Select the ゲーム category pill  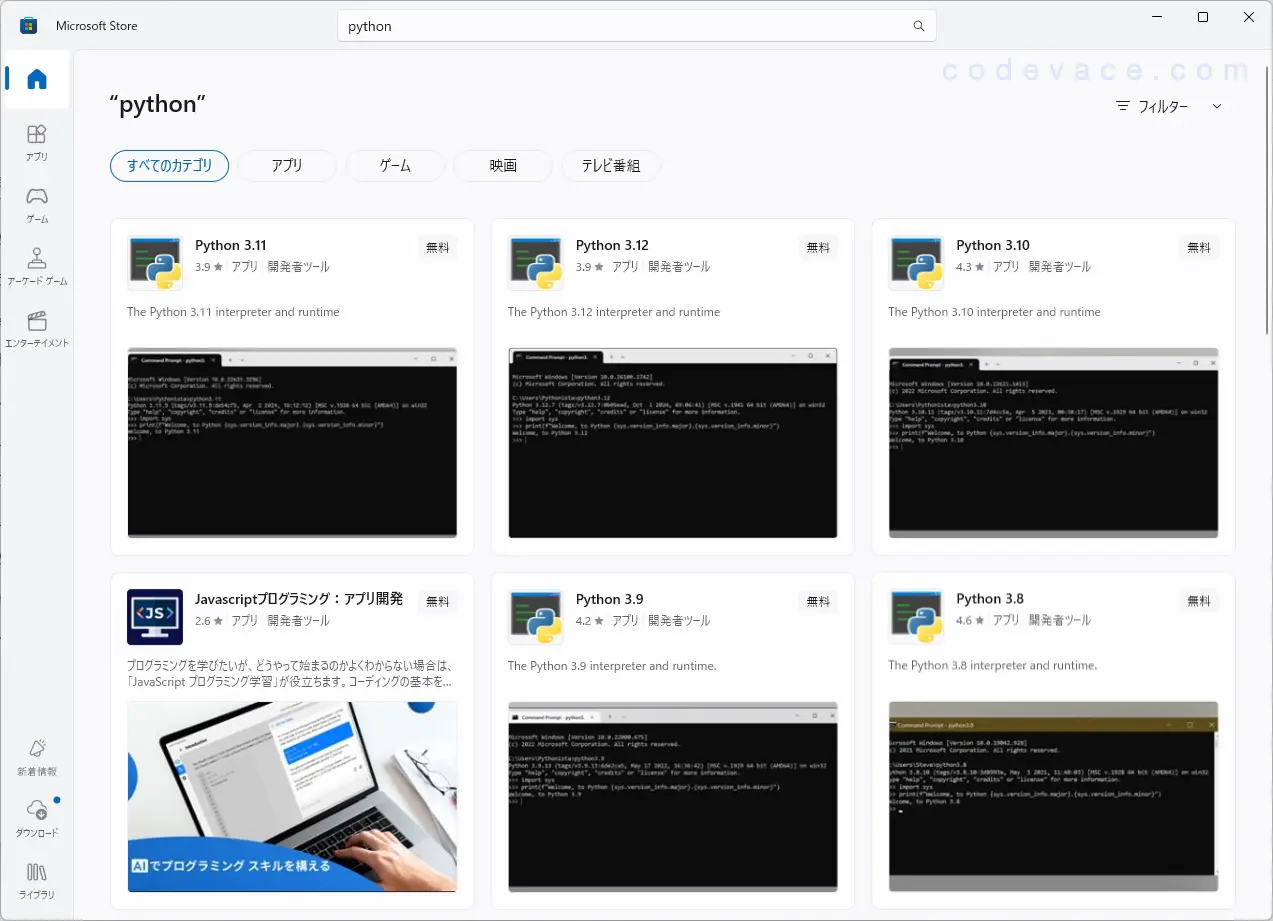click(395, 165)
